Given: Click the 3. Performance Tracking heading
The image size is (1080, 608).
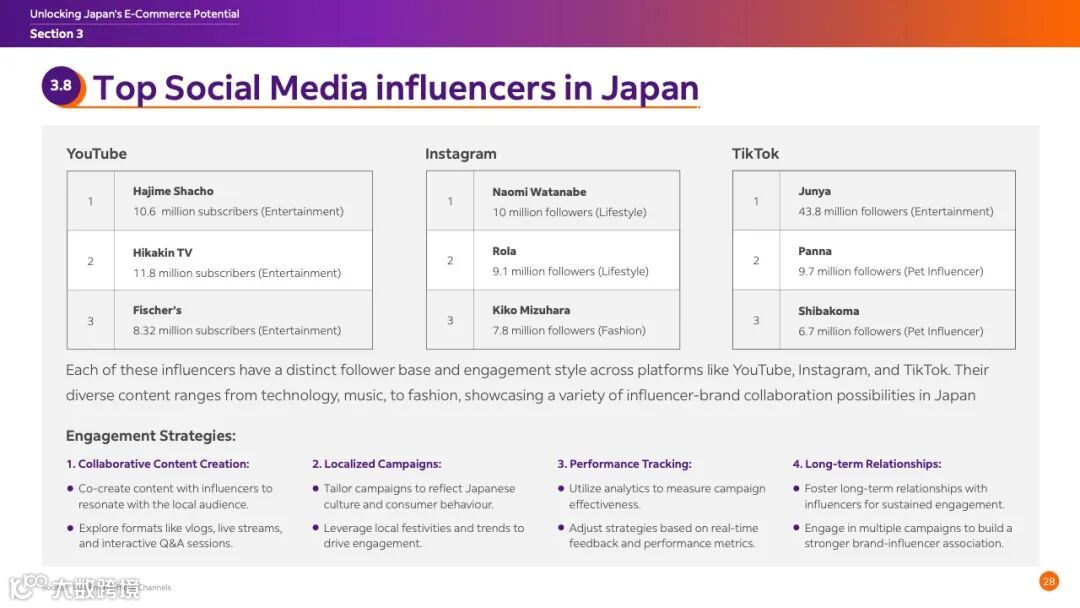Looking at the screenshot, I should pyautogui.click(x=625, y=464).
